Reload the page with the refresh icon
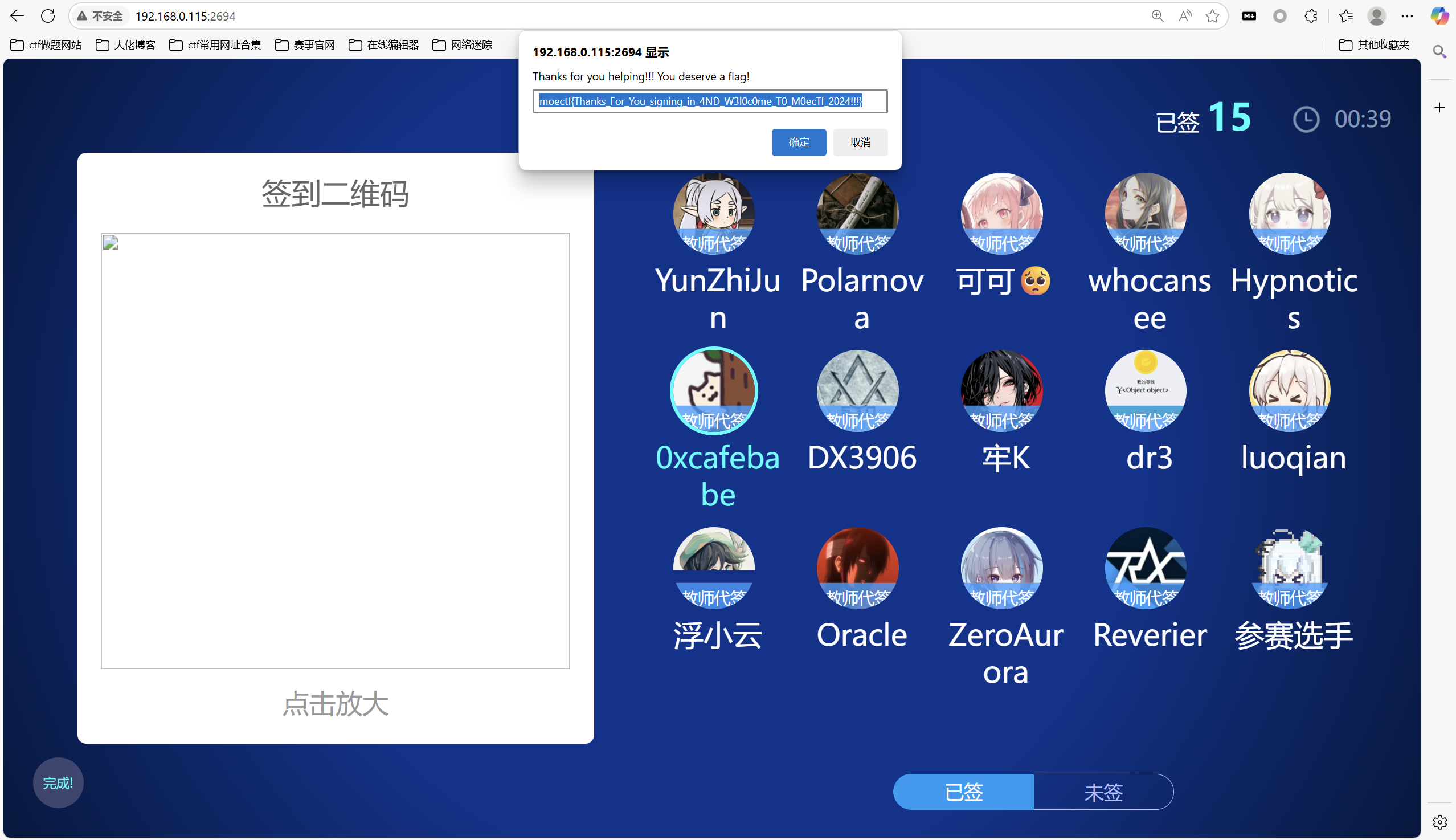This screenshot has height=840, width=1456. click(x=48, y=16)
